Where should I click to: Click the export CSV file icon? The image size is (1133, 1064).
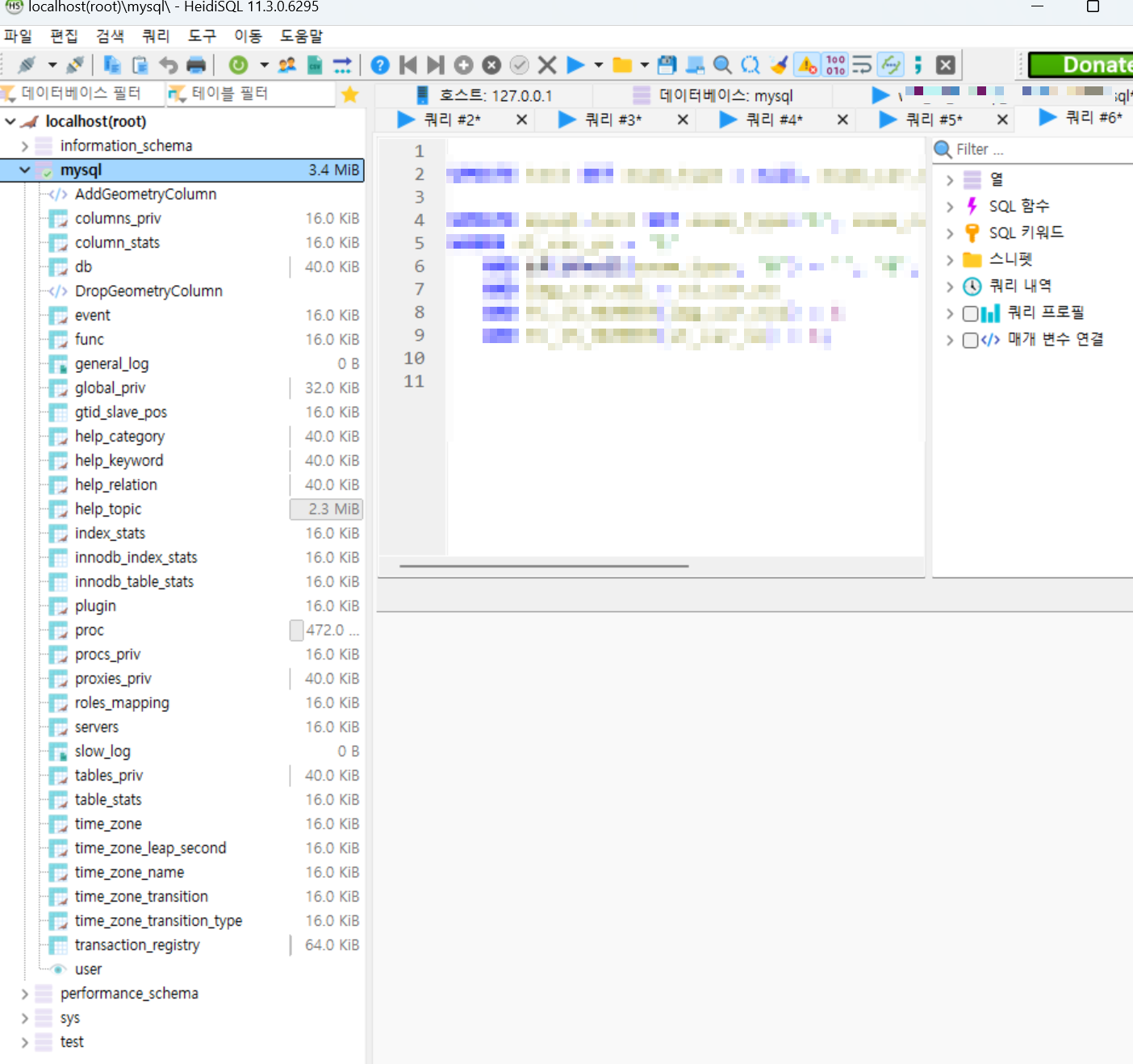pos(315,65)
